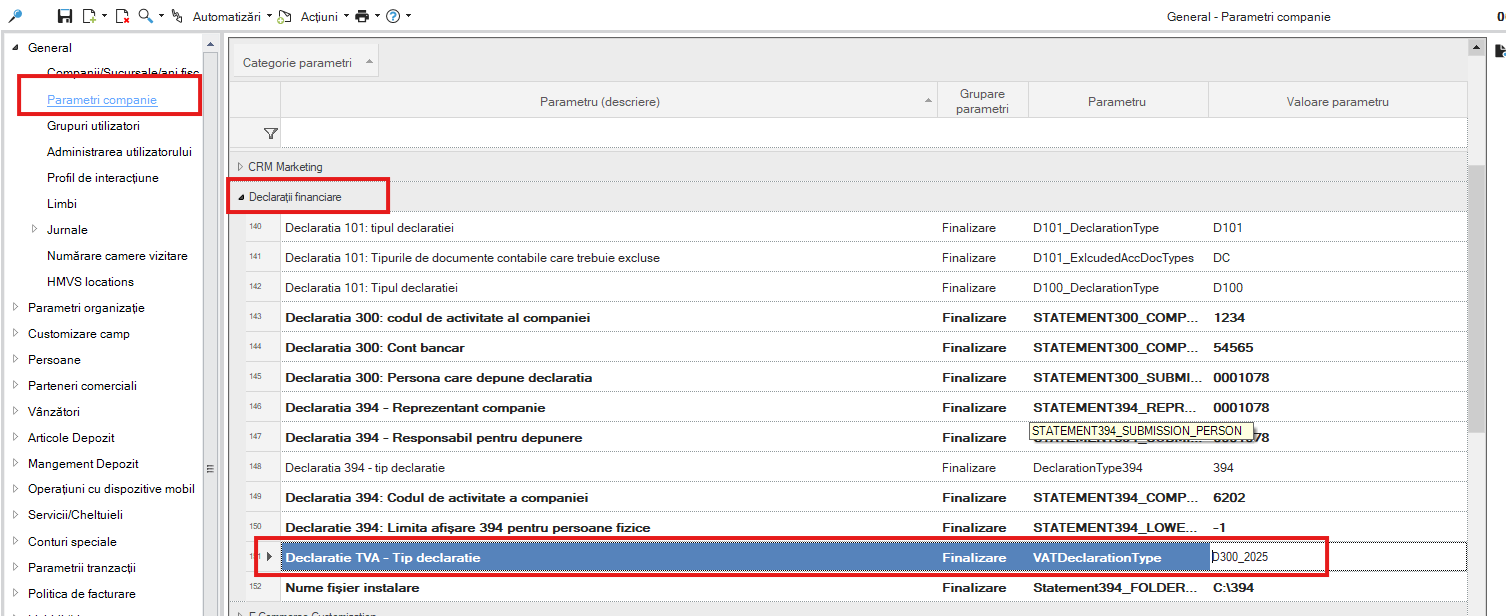
Task: Click the filter funnel icon in grid
Action: pyautogui.click(x=270, y=133)
